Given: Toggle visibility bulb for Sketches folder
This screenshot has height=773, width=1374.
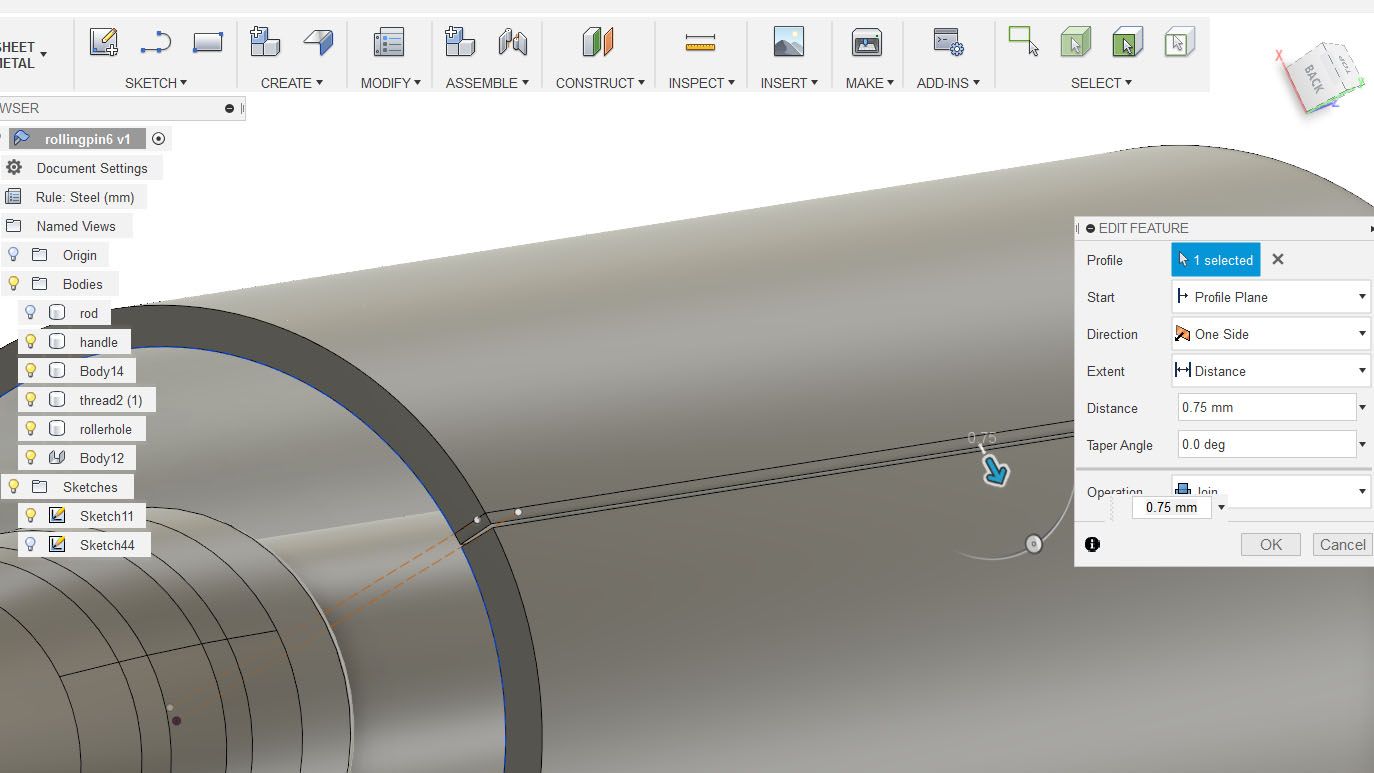Looking at the screenshot, I should coord(14,487).
